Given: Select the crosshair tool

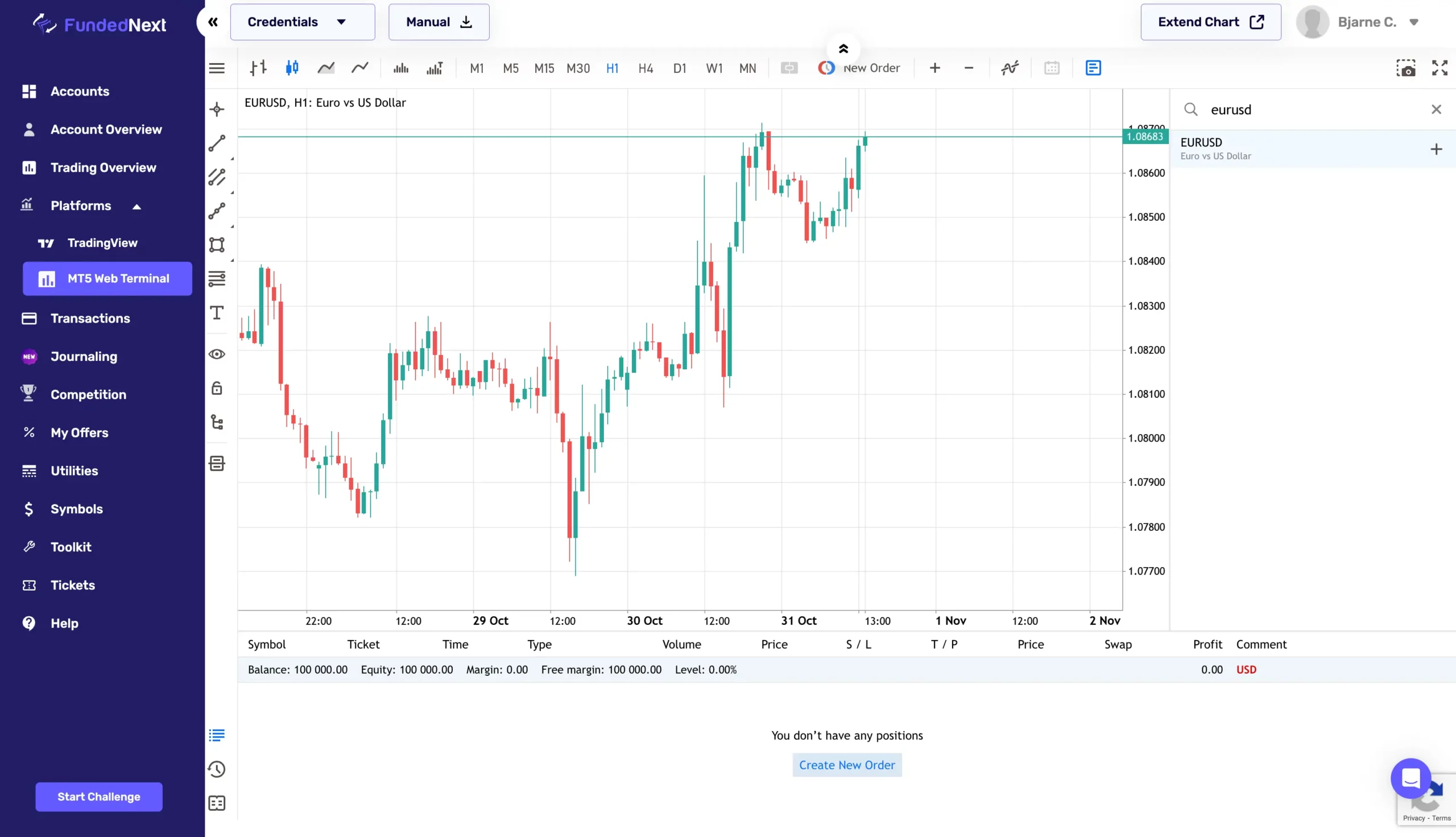Looking at the screenshot, I should [x=218, y=109].
